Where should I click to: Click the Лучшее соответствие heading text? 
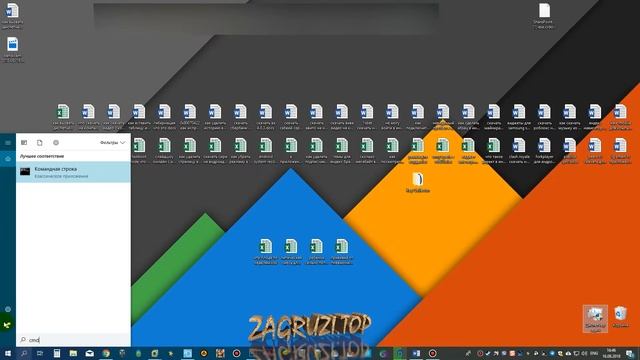click(x=42, y=156)
